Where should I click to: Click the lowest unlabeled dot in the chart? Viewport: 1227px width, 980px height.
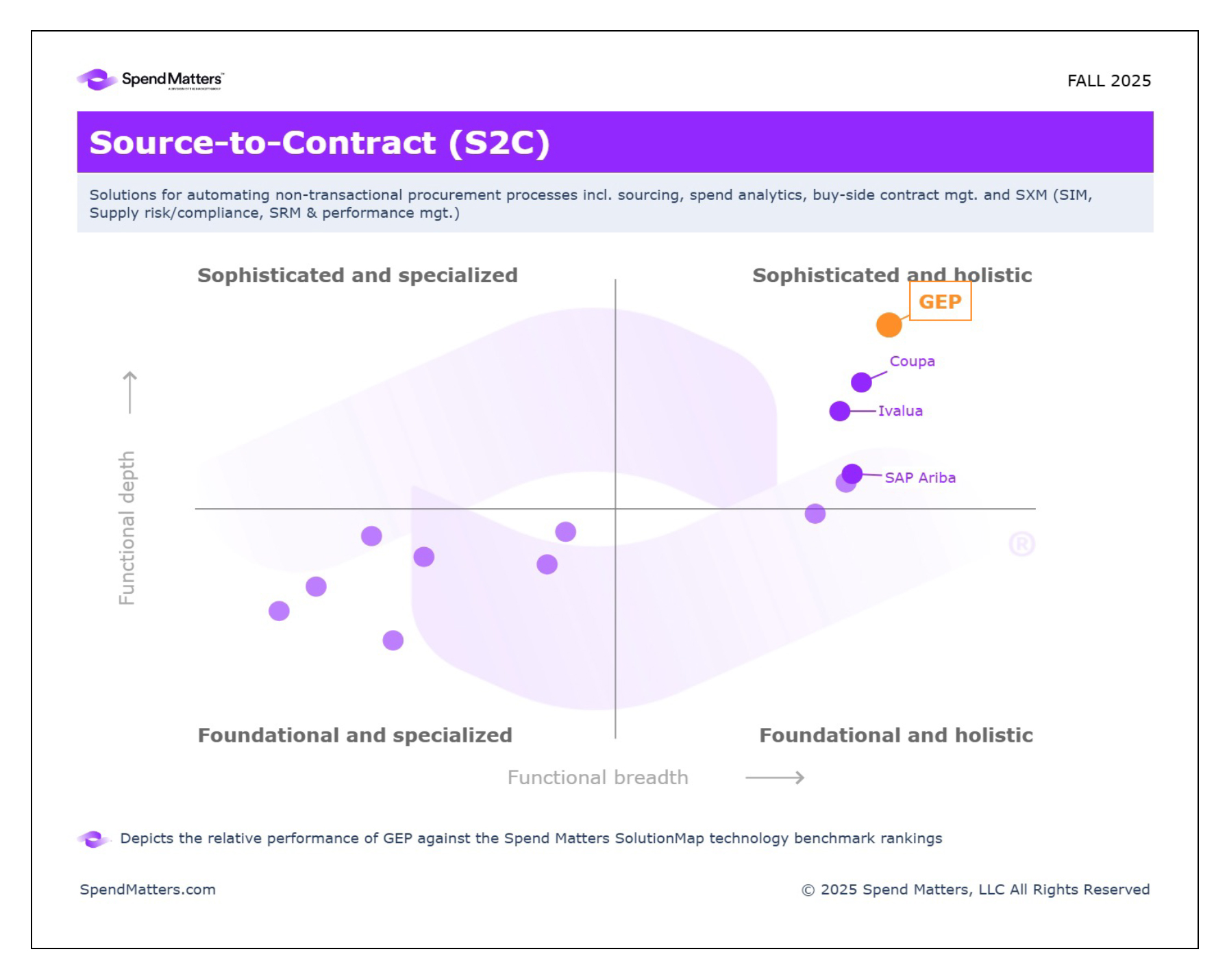click(x=393, y=640)
